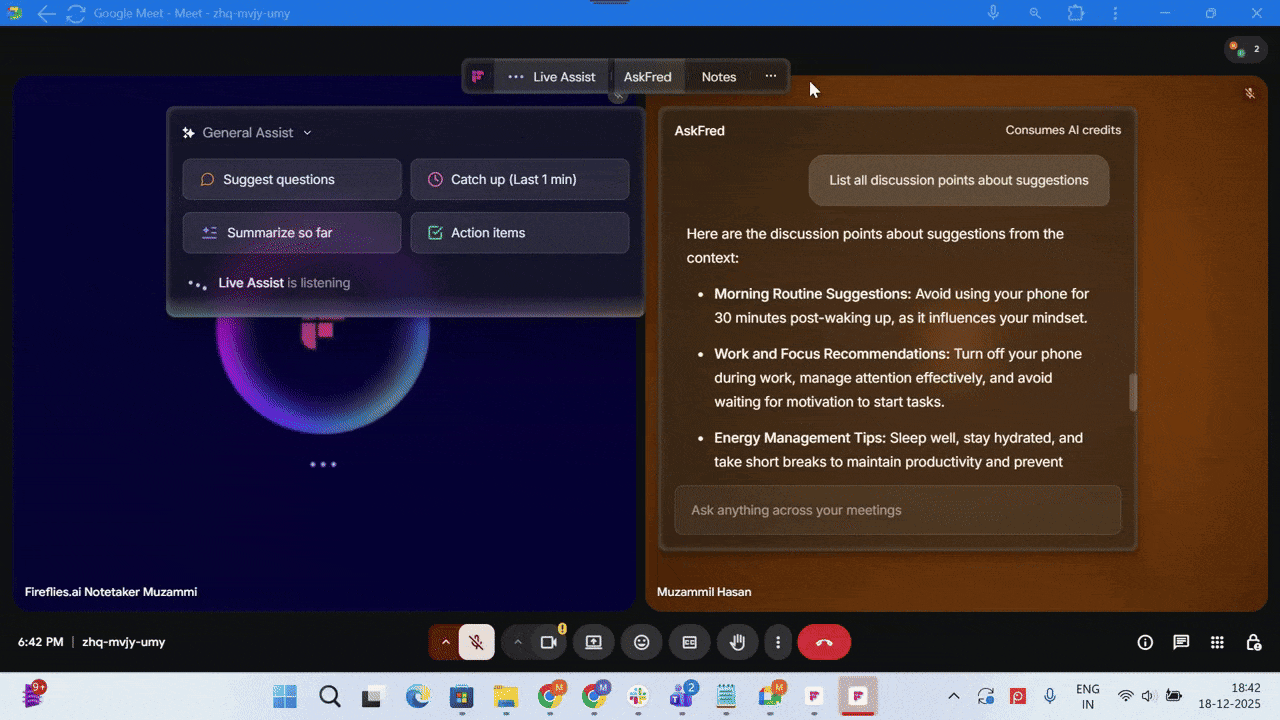Click the Ask anything across meetings field
The image size is (1280, 720).
[x=897, y=510]
